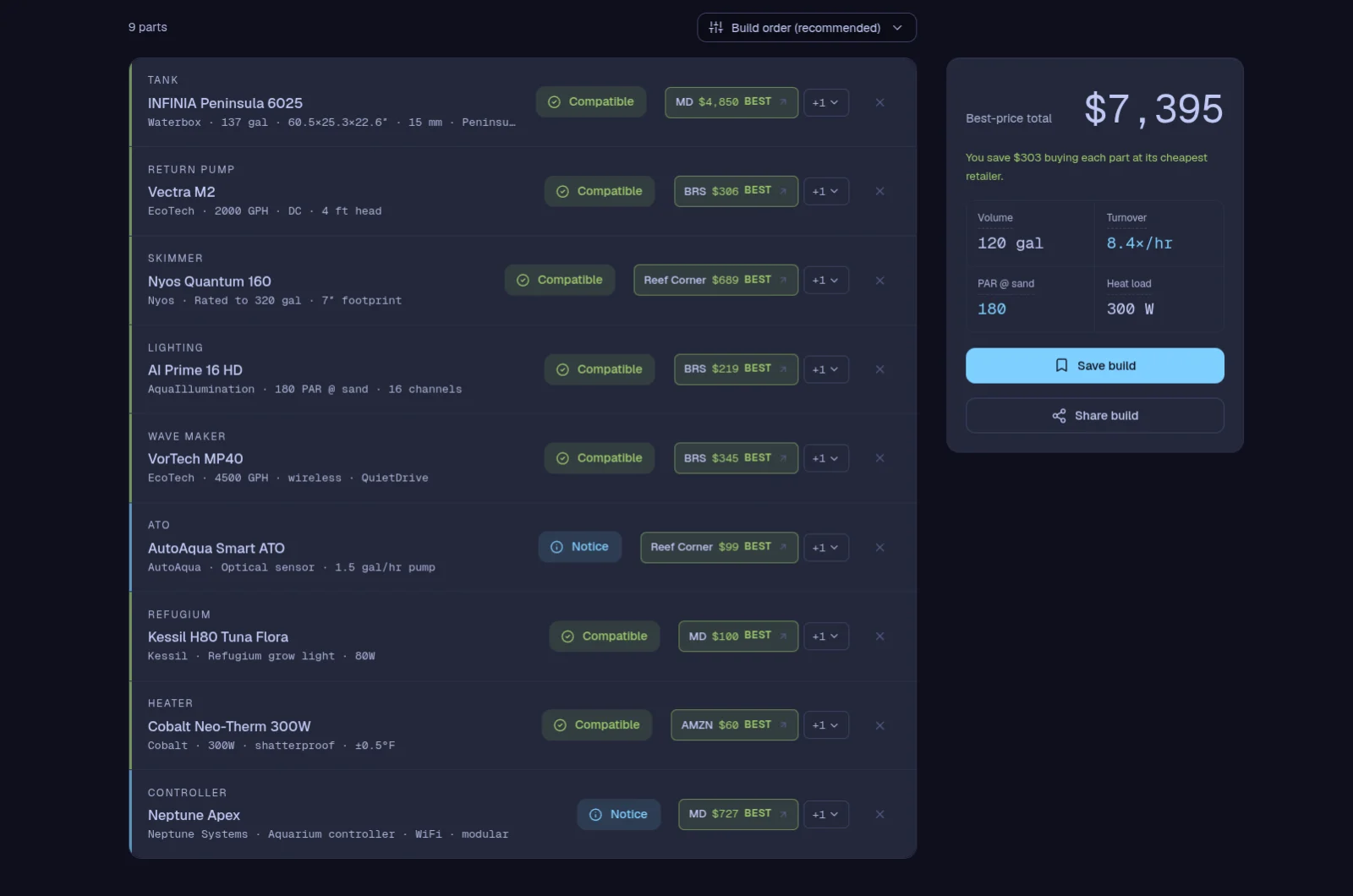Image resolution: width=1353 pixels, height=896 pixels.
Task: Click Compatible badge on INFINIA tank
Action: point(591,102)
